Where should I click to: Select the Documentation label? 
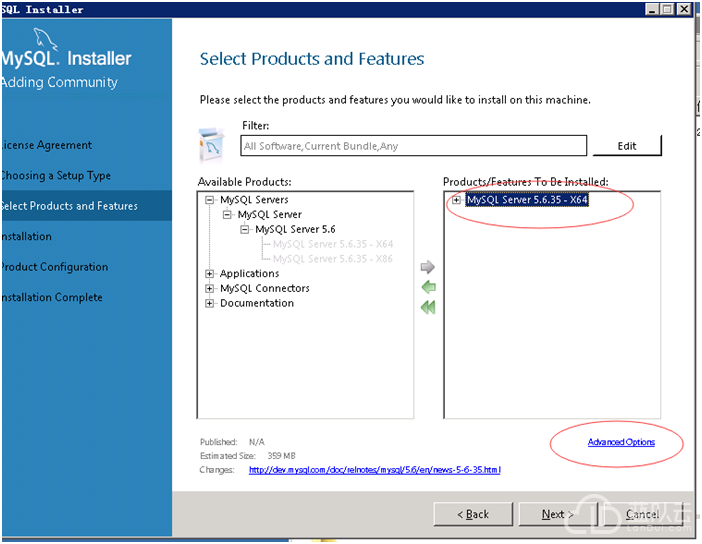(257, 303)
